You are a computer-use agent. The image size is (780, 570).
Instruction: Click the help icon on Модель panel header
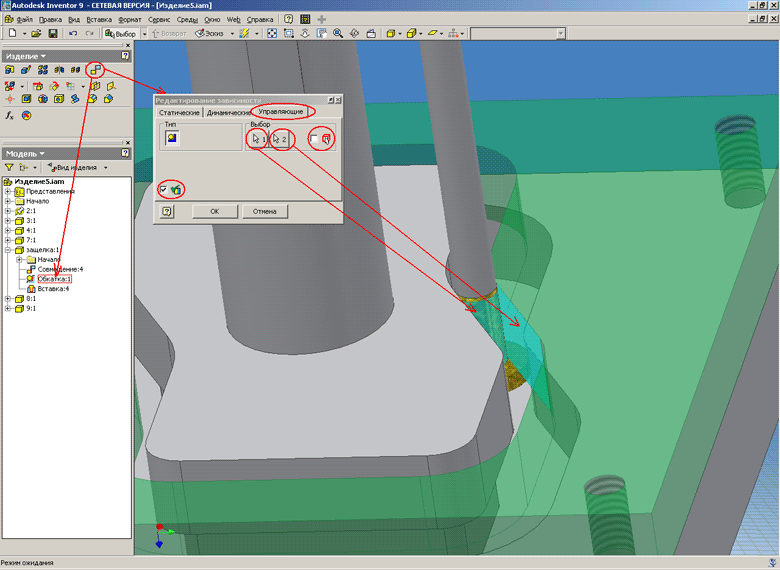point(125,154)
